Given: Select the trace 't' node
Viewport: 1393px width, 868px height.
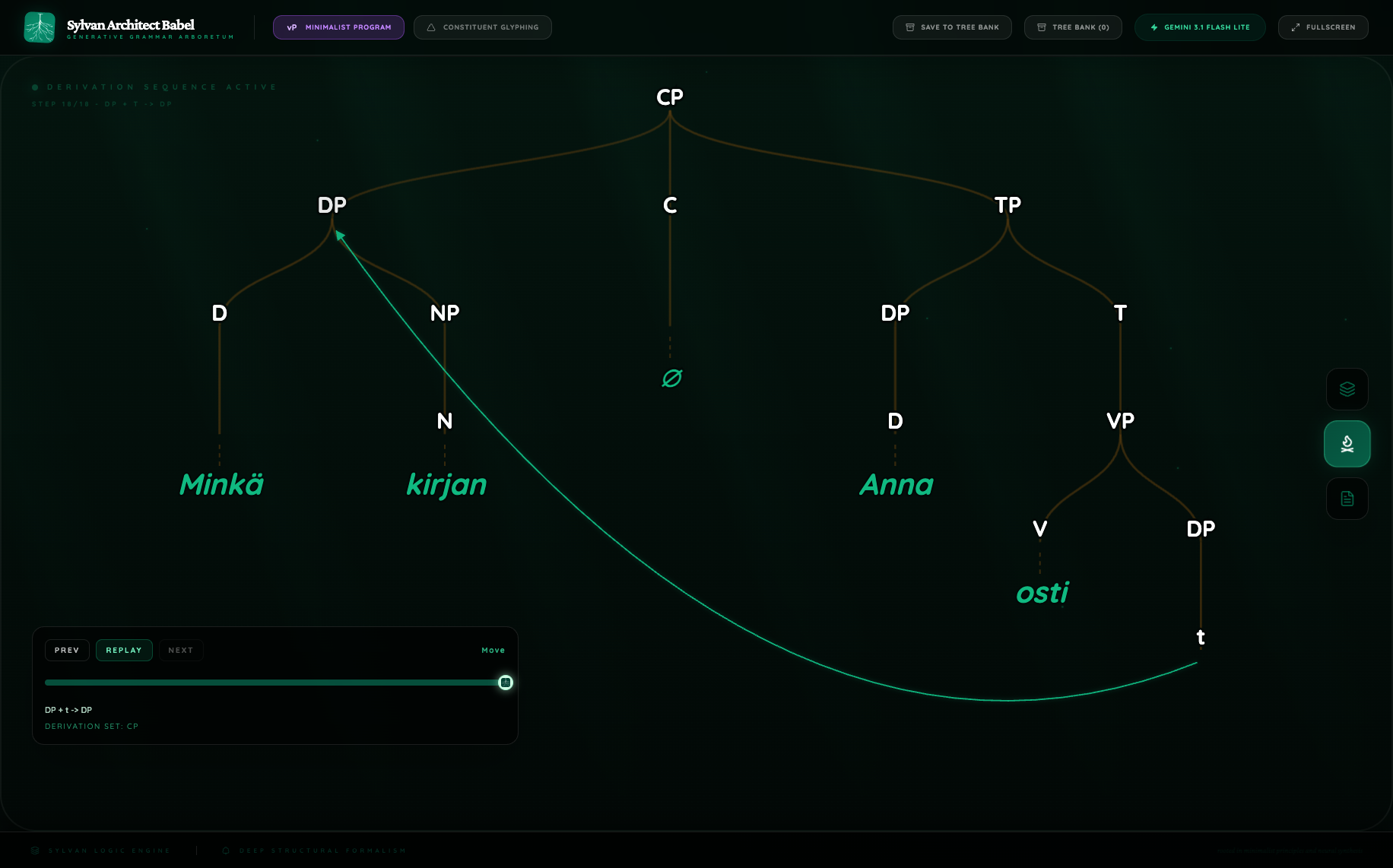Looking at the screenshot, I should click(1201, 637).
